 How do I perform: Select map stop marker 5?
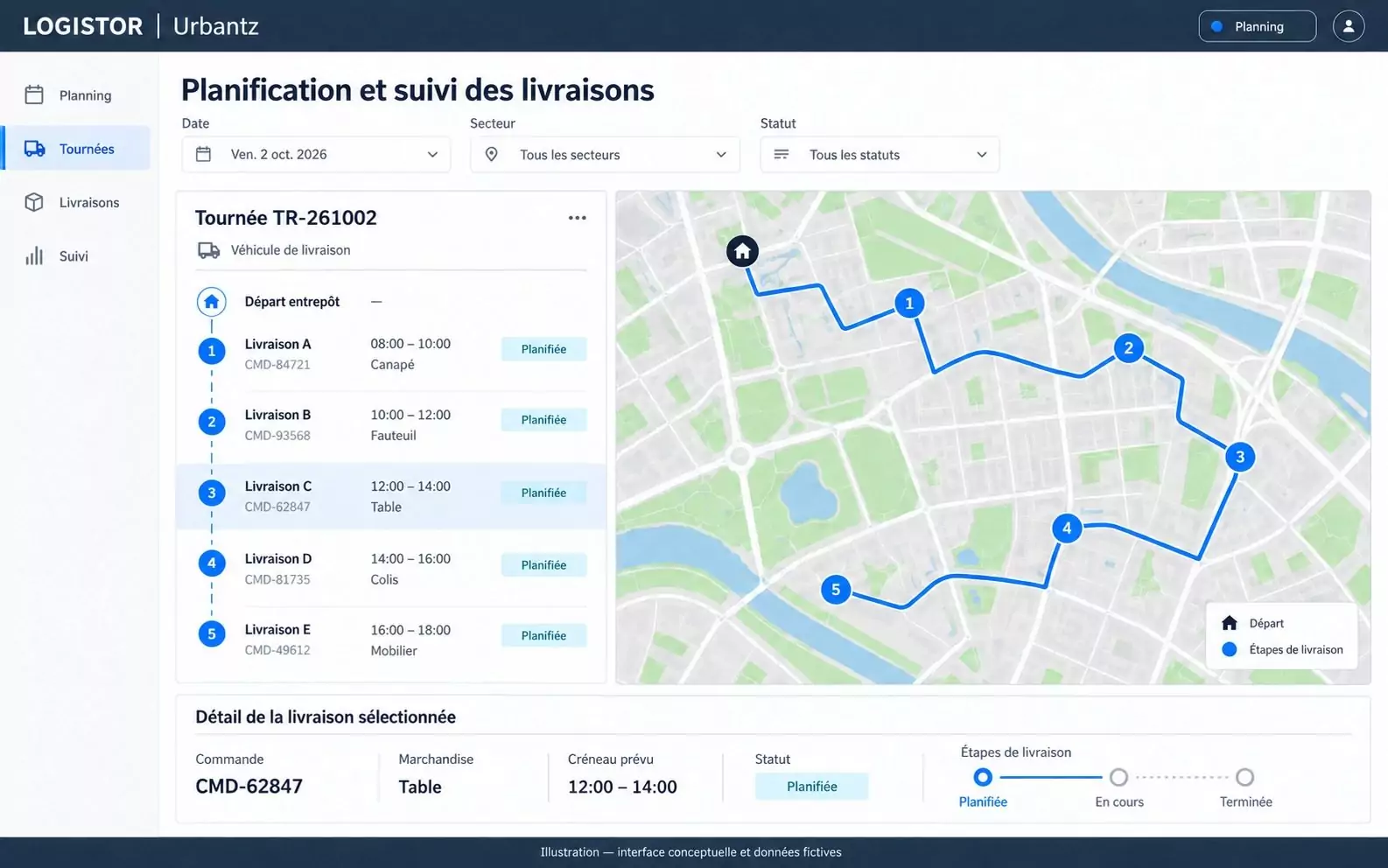click(836, 590)
